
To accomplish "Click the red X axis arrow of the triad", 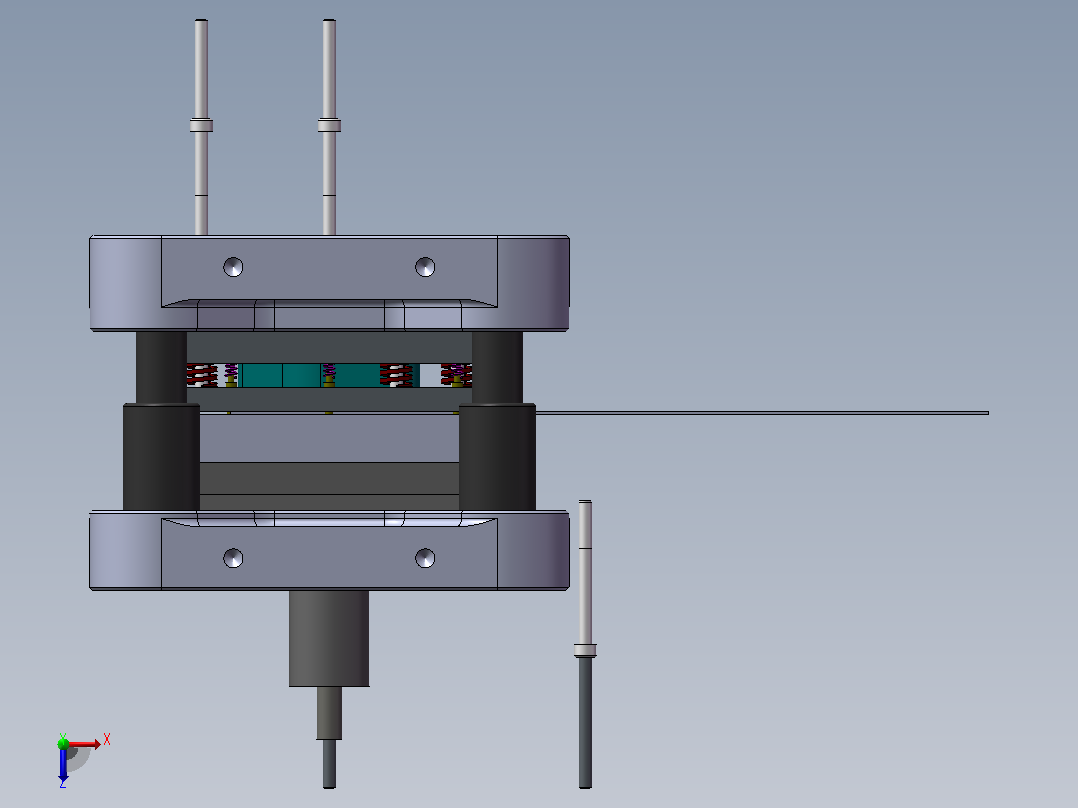I will click(84, 744).
